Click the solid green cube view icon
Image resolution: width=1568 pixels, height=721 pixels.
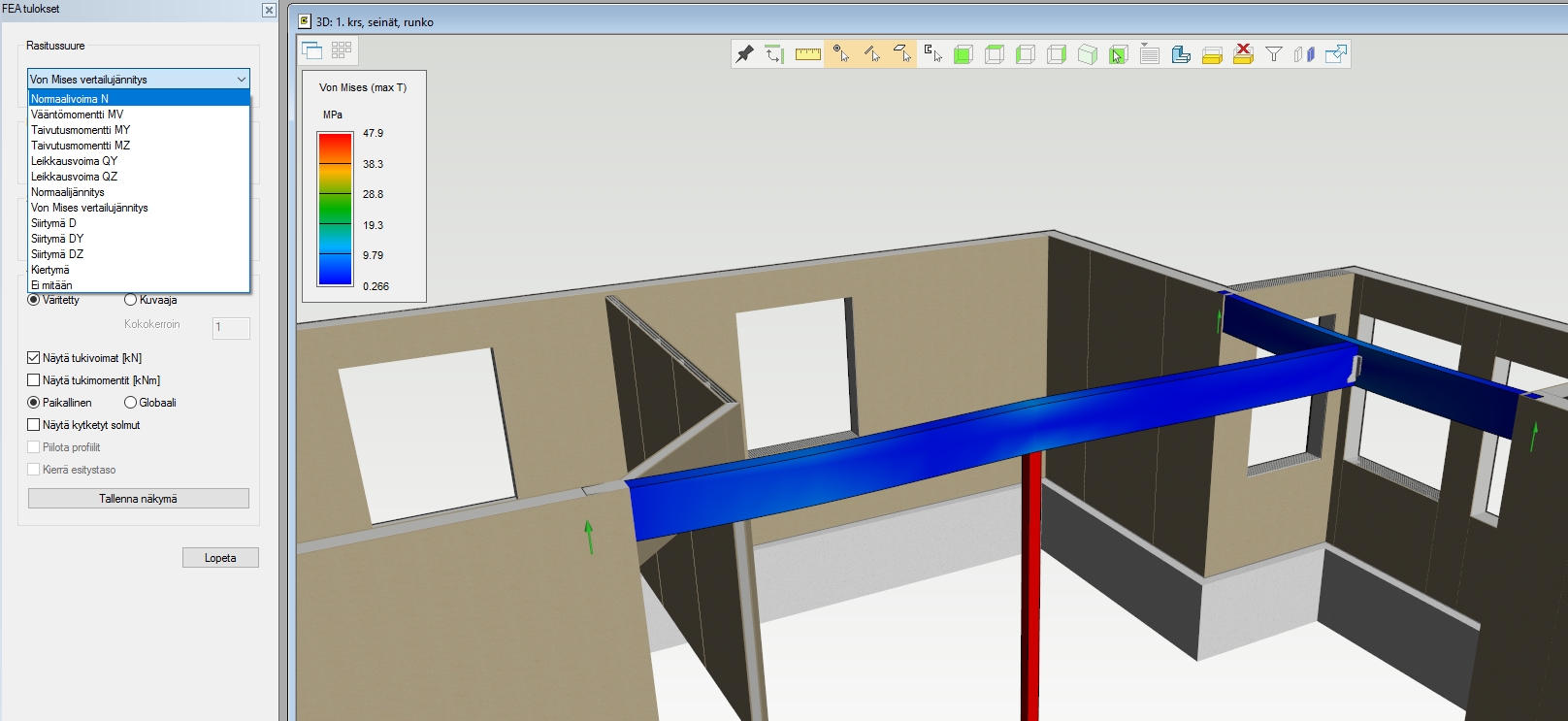pyautogui.click(x=964, y=54)
